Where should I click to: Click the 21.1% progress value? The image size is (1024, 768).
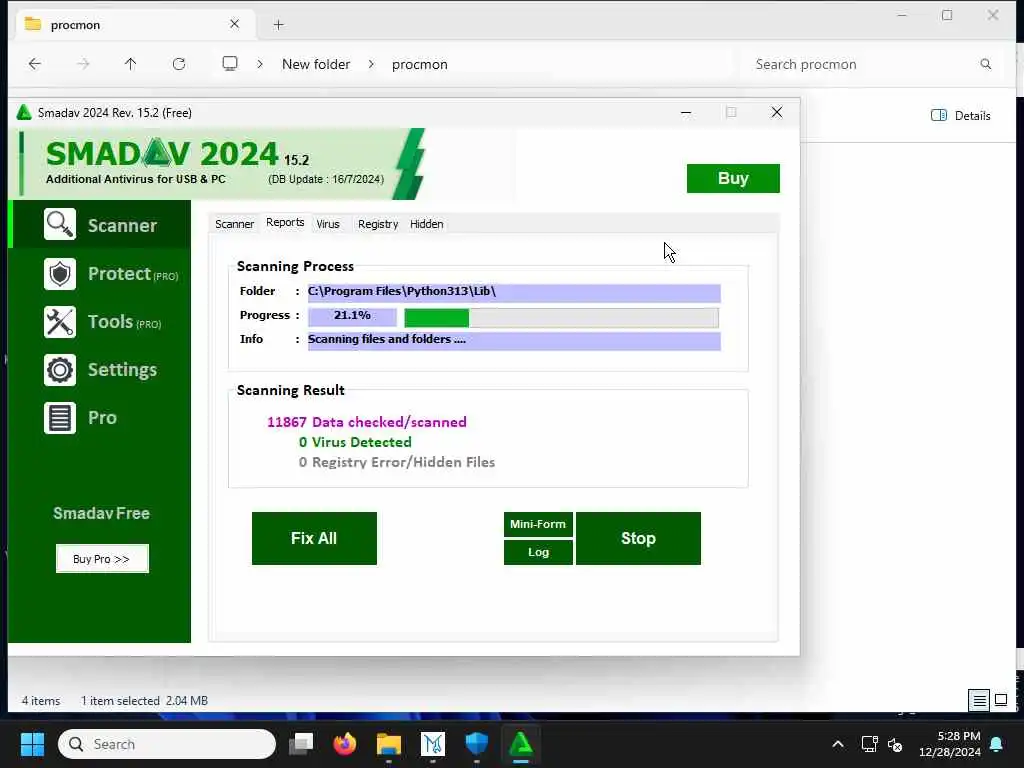(352, 316)
